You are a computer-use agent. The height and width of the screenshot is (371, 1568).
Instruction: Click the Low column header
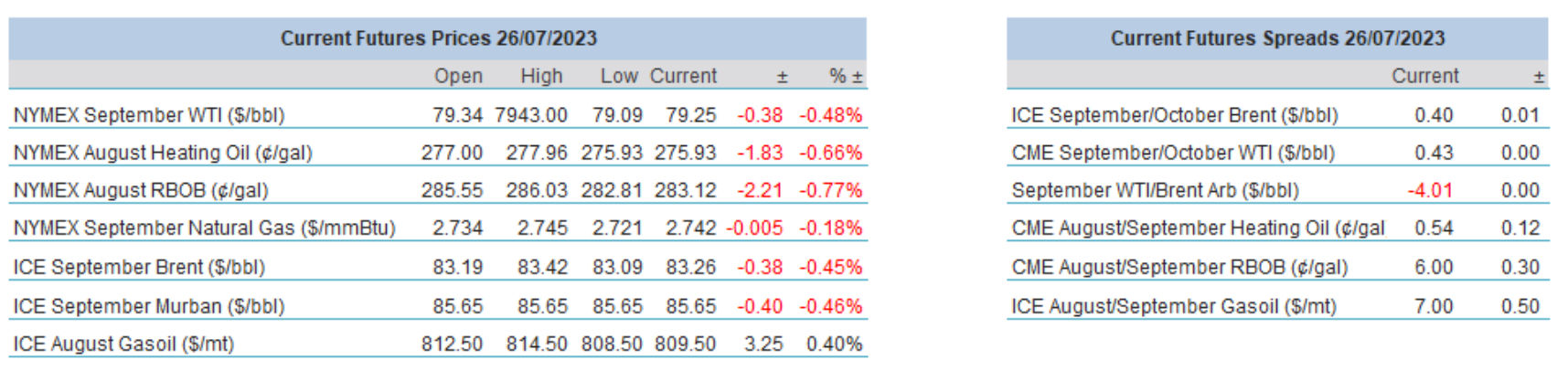click(x=618, y=76)
